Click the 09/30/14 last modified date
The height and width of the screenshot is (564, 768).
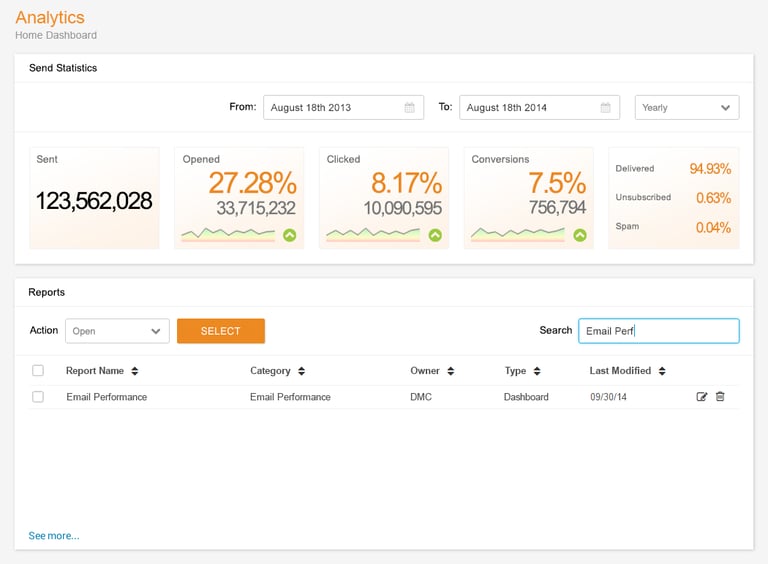608,397
